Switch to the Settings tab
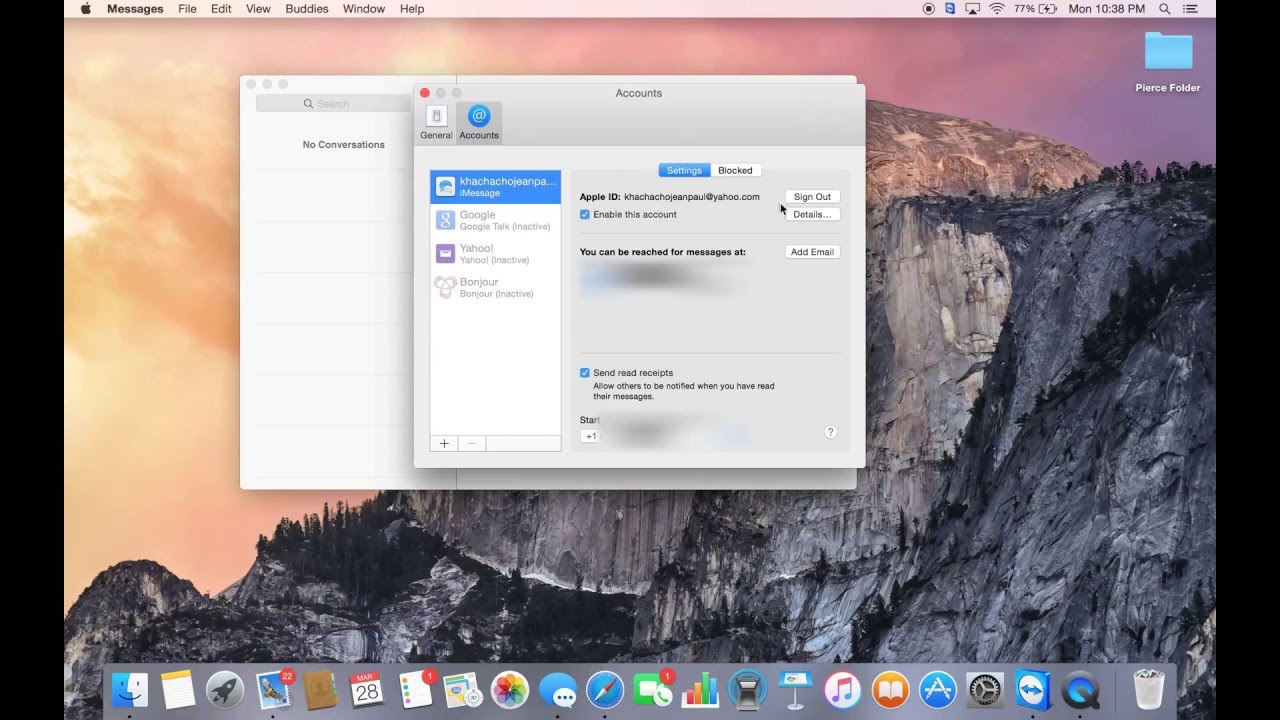1280x720 pixels. point(684,170)
